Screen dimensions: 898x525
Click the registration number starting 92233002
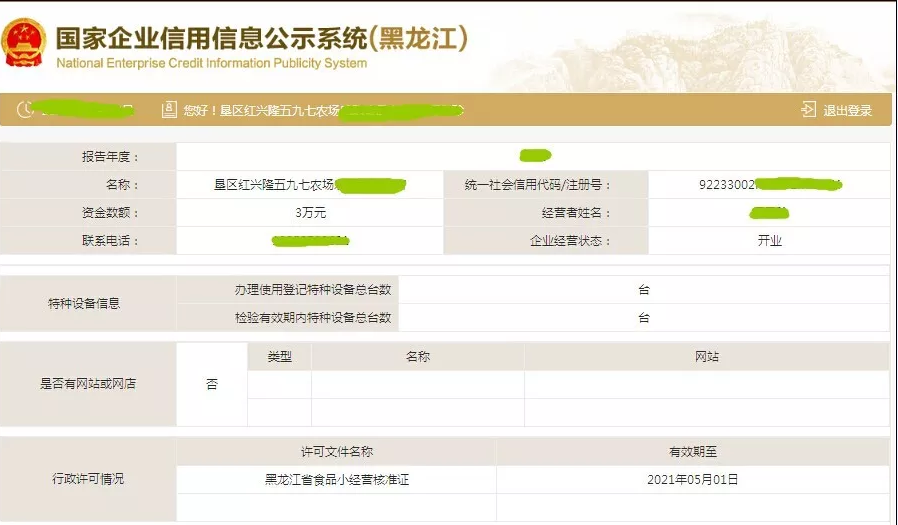pos(727,185)
